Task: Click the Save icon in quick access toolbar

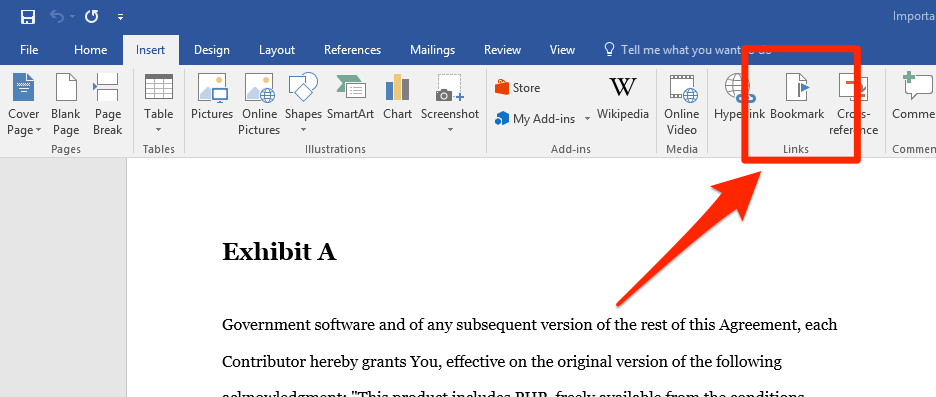Action: pos(27,17)
